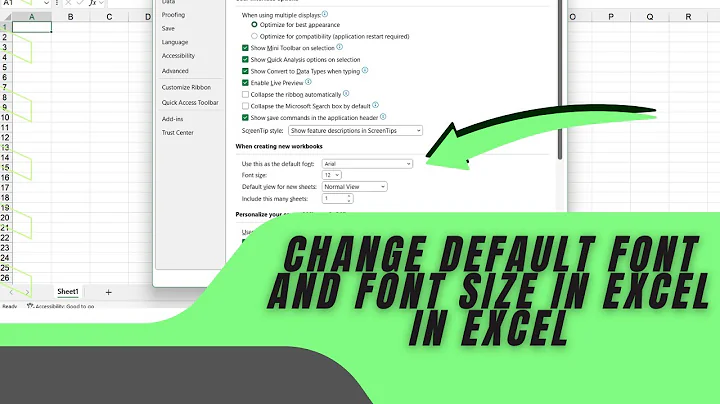Viewport: 720px width, 404px height.
Task: Select column B header
Action: (x=70, y=17)
